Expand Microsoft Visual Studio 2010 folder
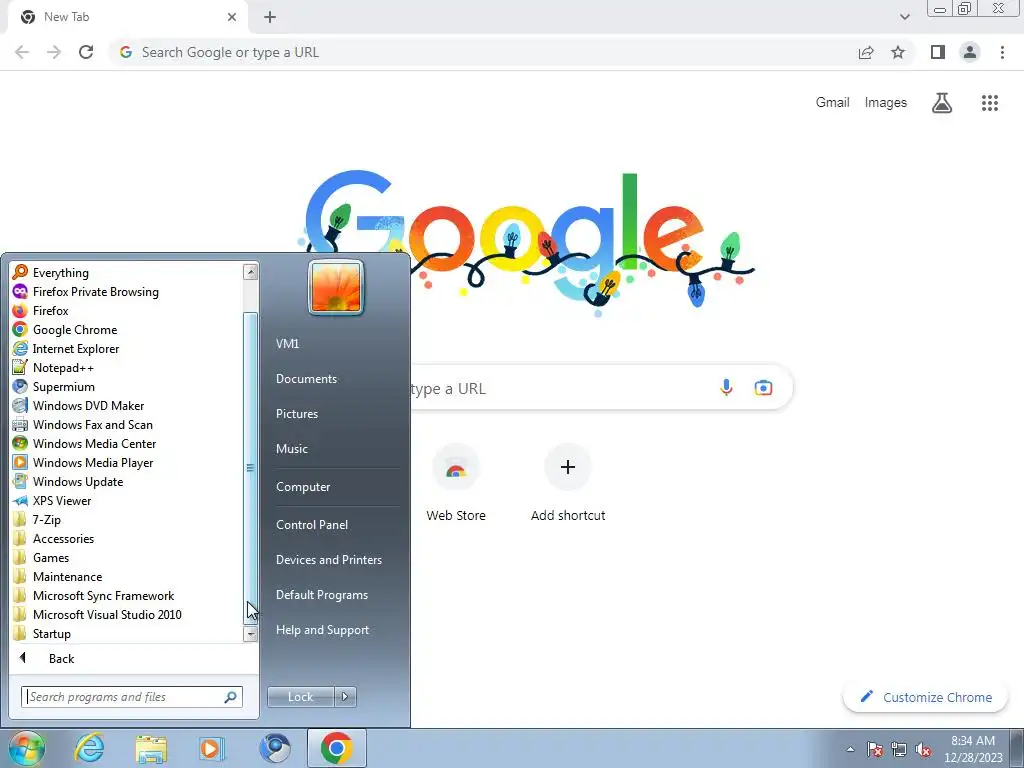 coord(97,614)
